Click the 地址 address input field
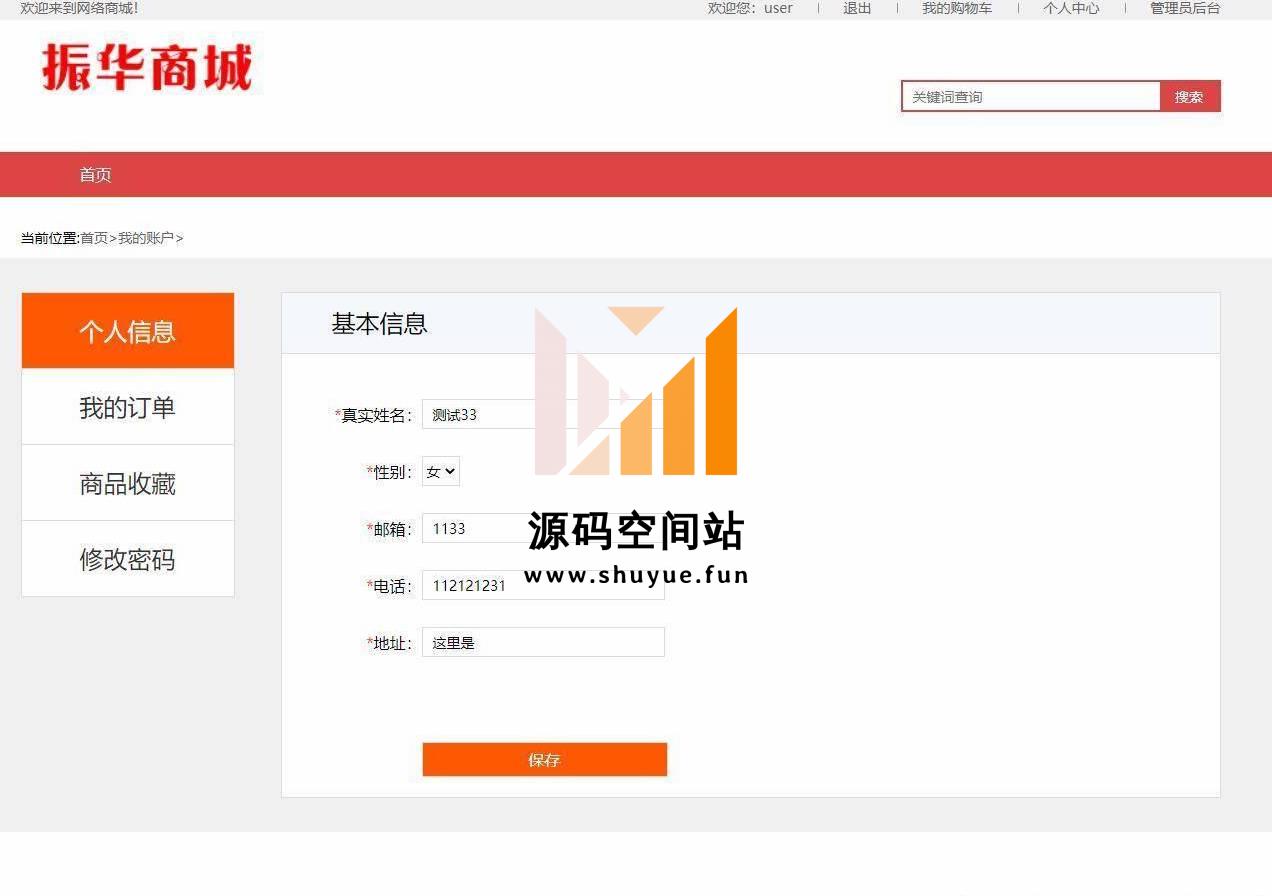Image resolution: width=1272 pixels, height=896 pixels. [543, 643]
